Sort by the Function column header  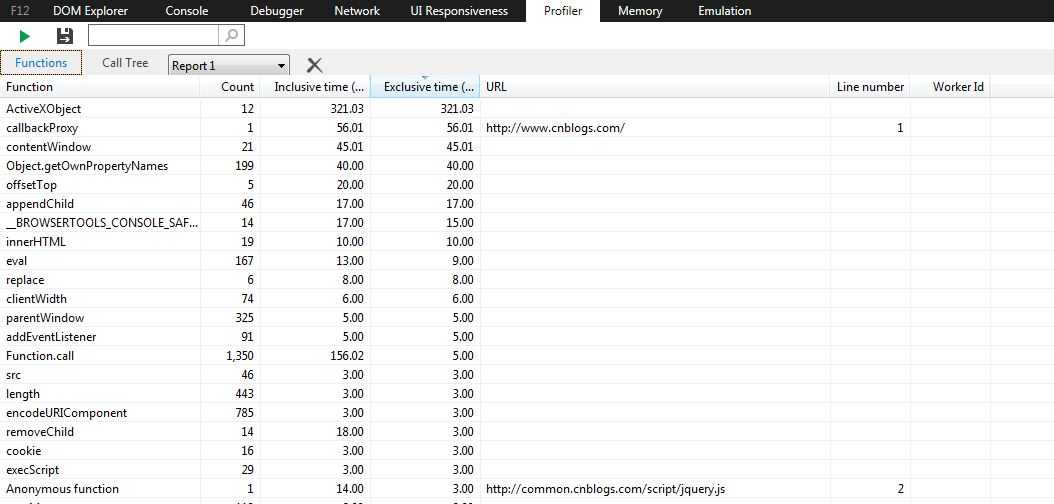[x=100, y=87]
